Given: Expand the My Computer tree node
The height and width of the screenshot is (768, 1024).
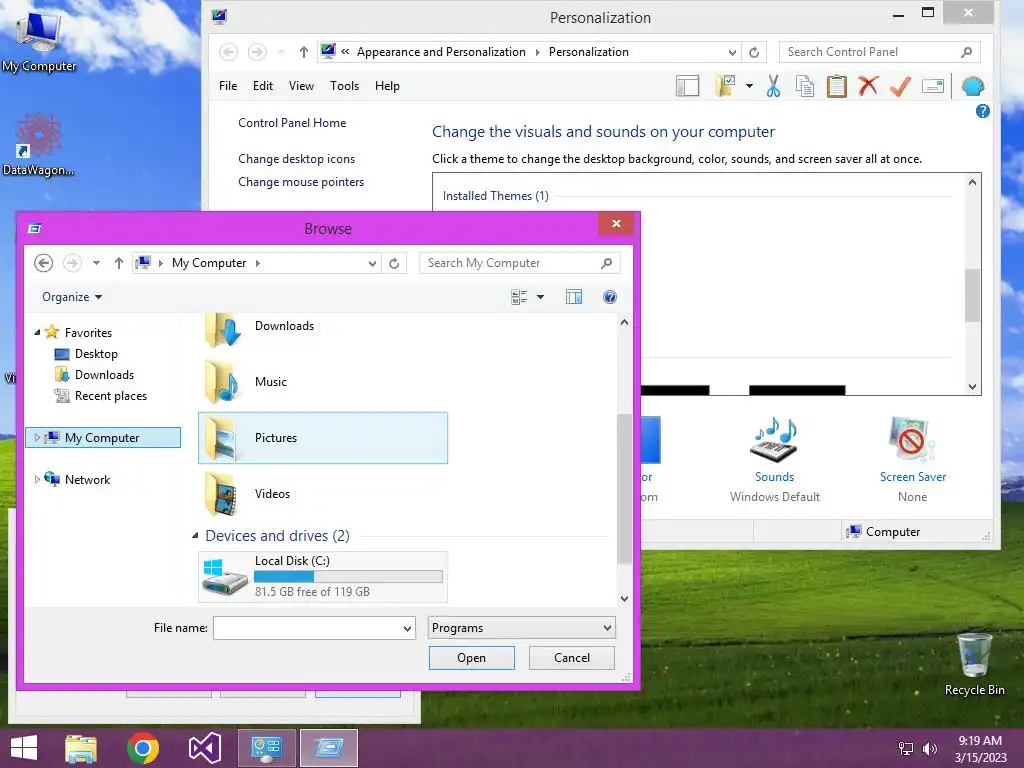Looking at the screenshot, I should [x=37, y=438].
